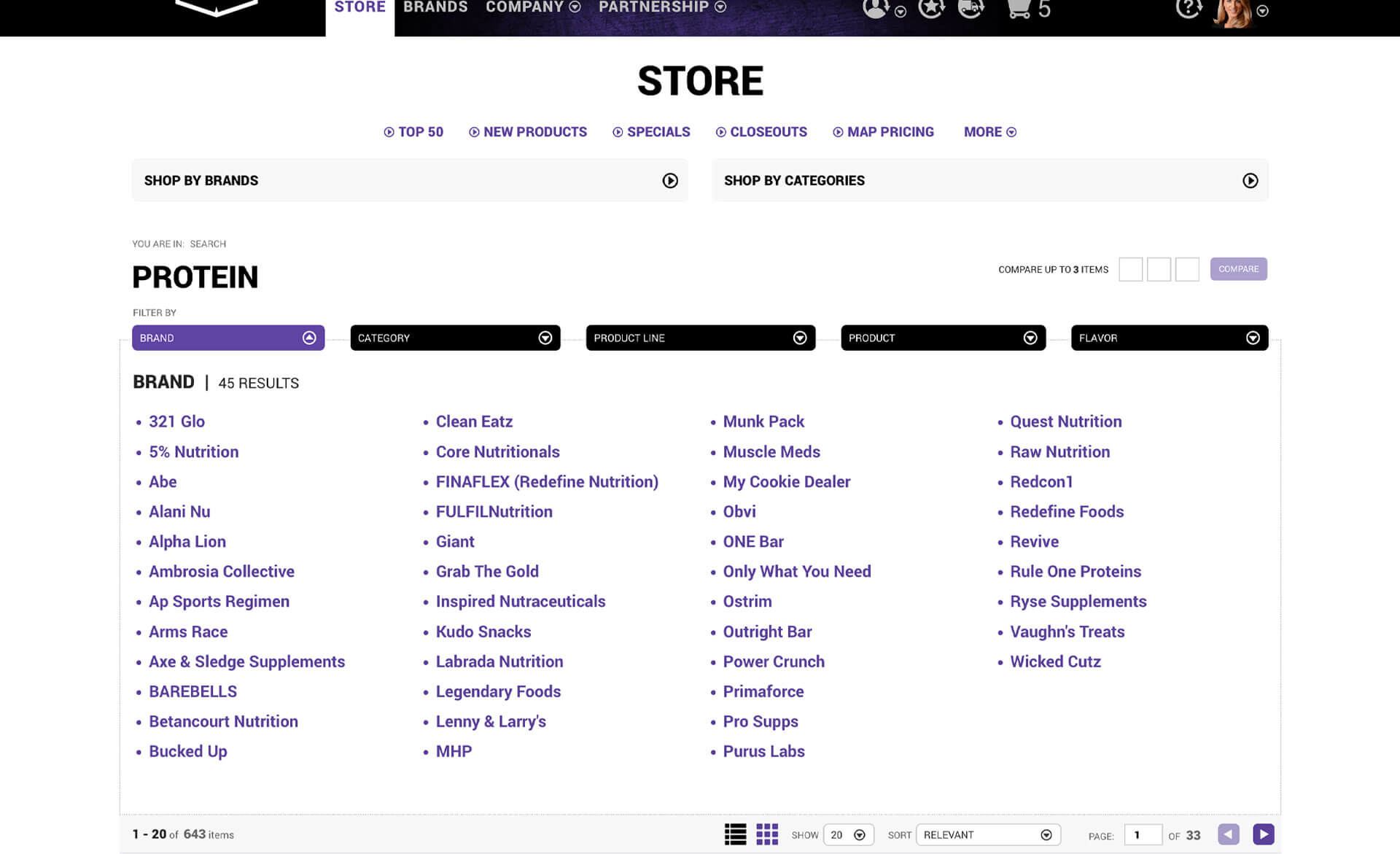Switch to list view icon
The width and height of the screenshot is (1400, 854).
click(735, 834)
